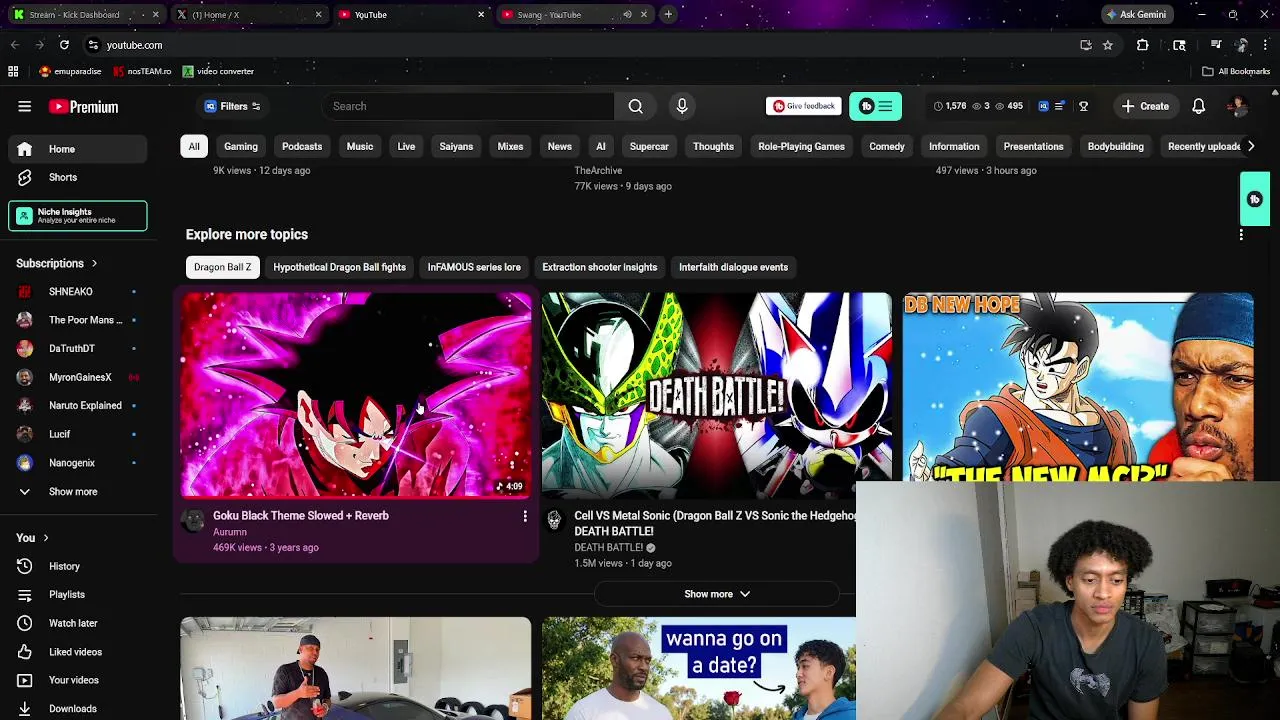1280x720 pixels.
Task: Open the Niche Insights sidebar button
Action: click(78, 216)
